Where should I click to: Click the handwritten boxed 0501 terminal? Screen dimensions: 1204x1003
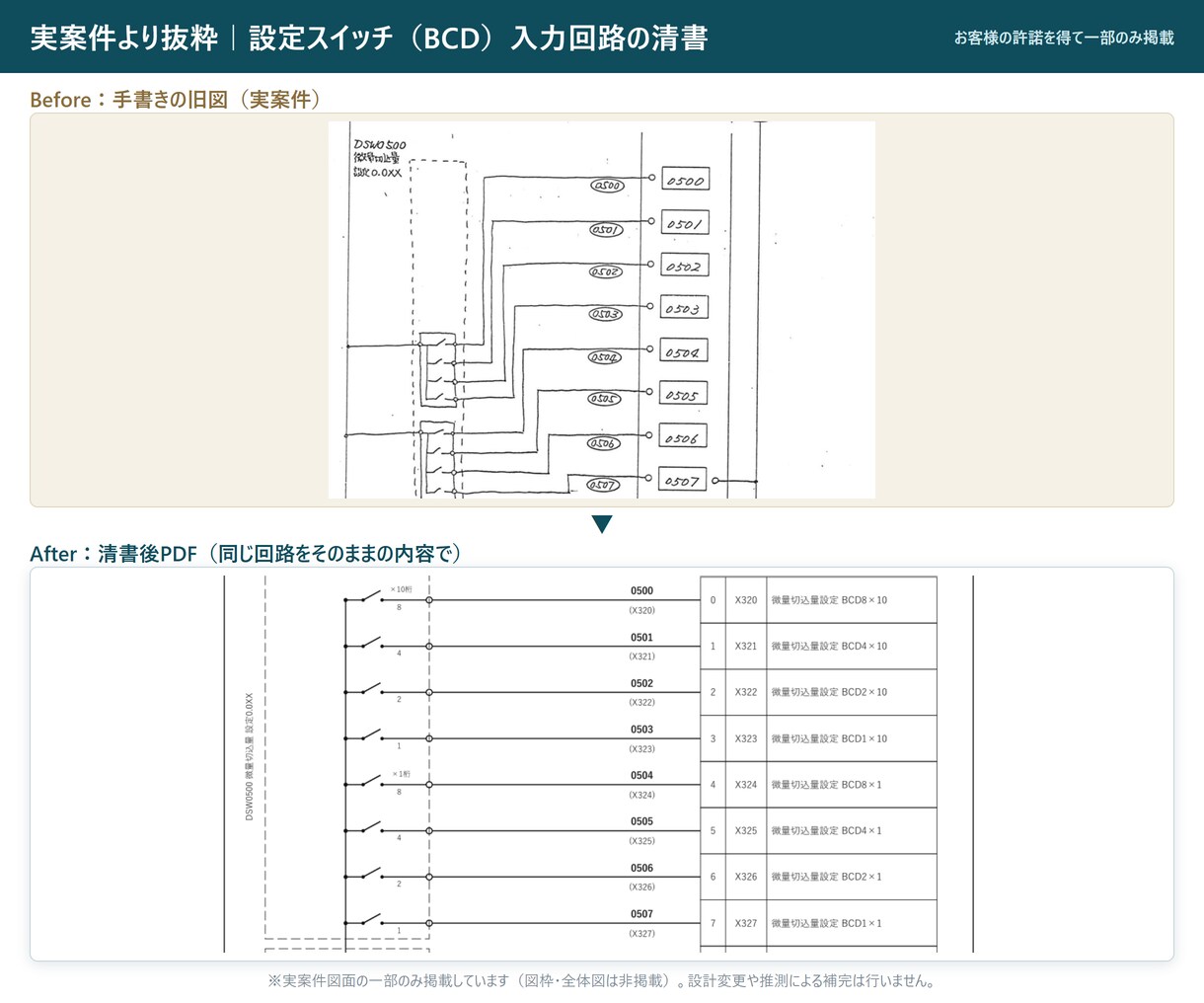(685, 224)
